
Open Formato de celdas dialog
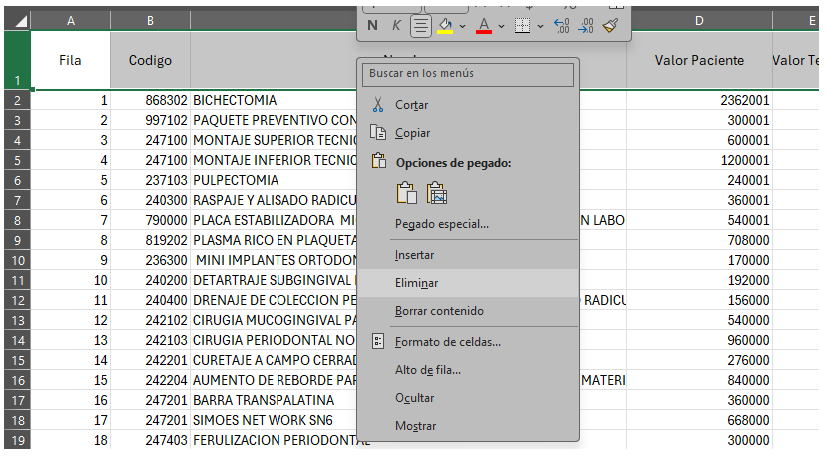point(447,342)
